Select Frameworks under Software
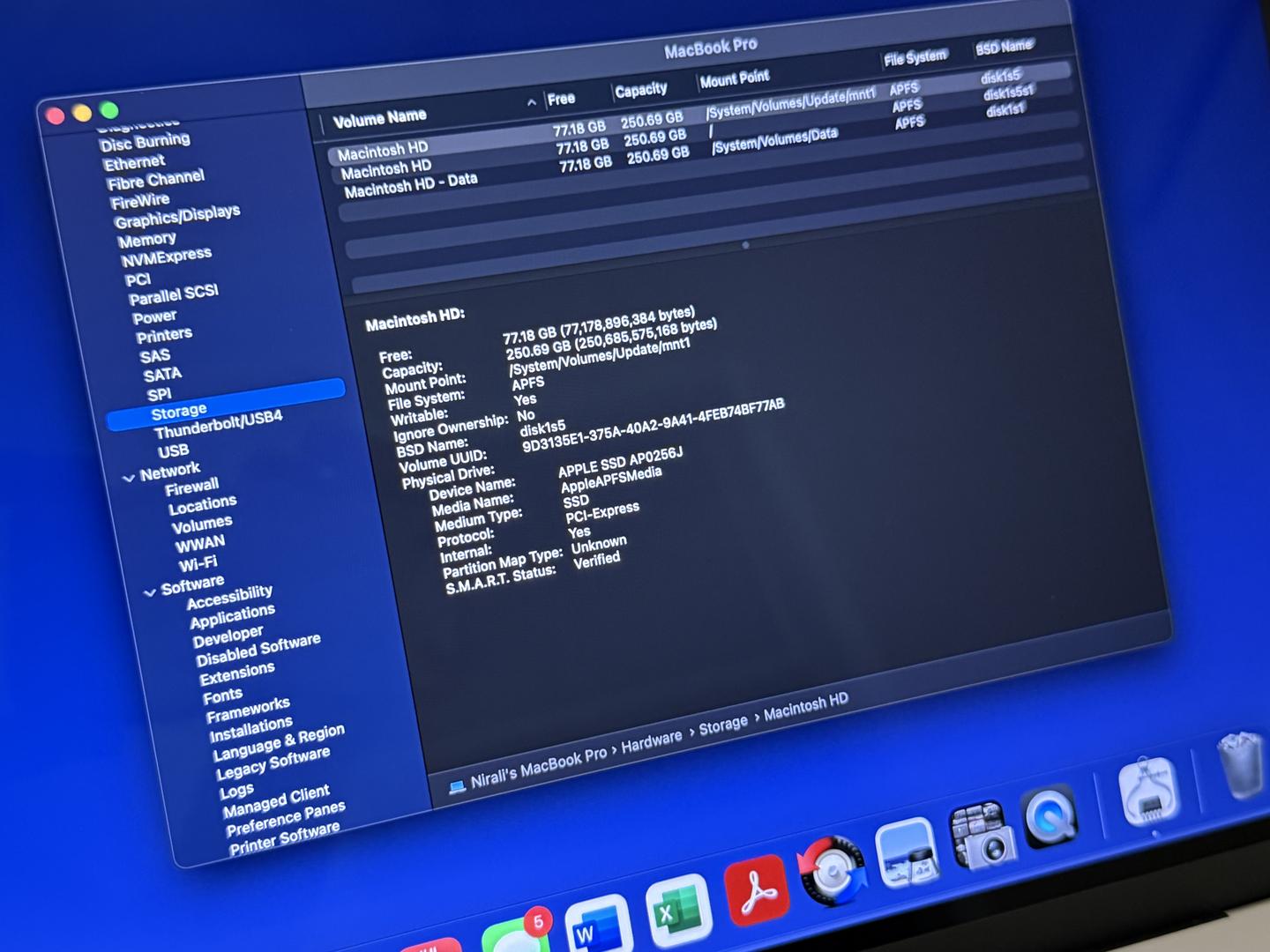The image size is (1270, 952). point(248,710)
